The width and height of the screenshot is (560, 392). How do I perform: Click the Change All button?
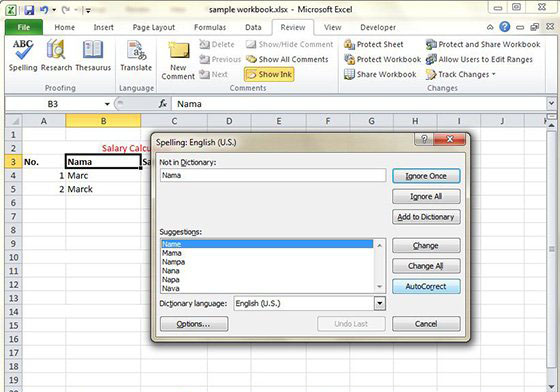pyautogui.click(x=426, y=266)
